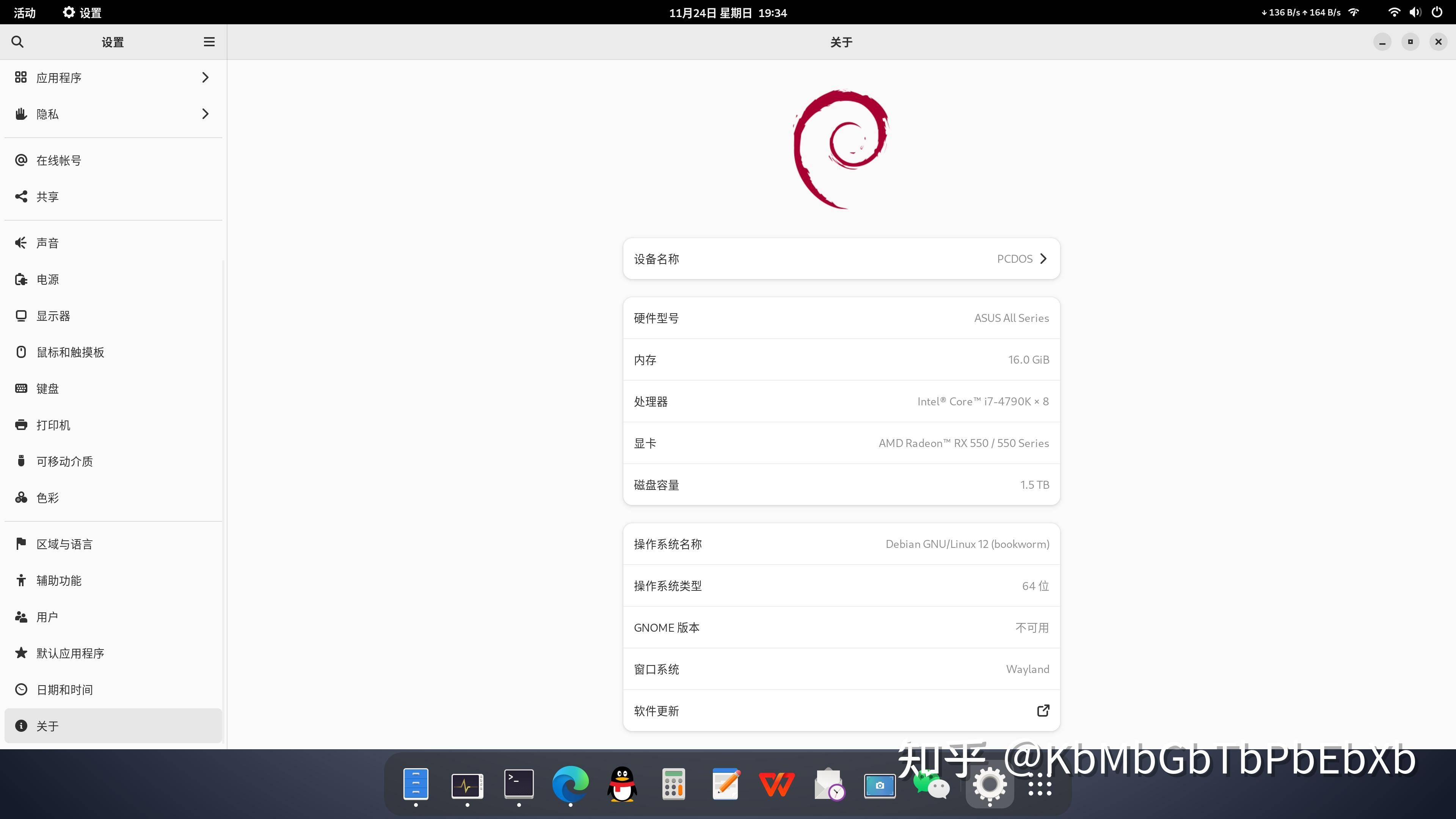Open the Applications settings category
The width and height of the screenshot is (1456, 819).
point(113,77)
